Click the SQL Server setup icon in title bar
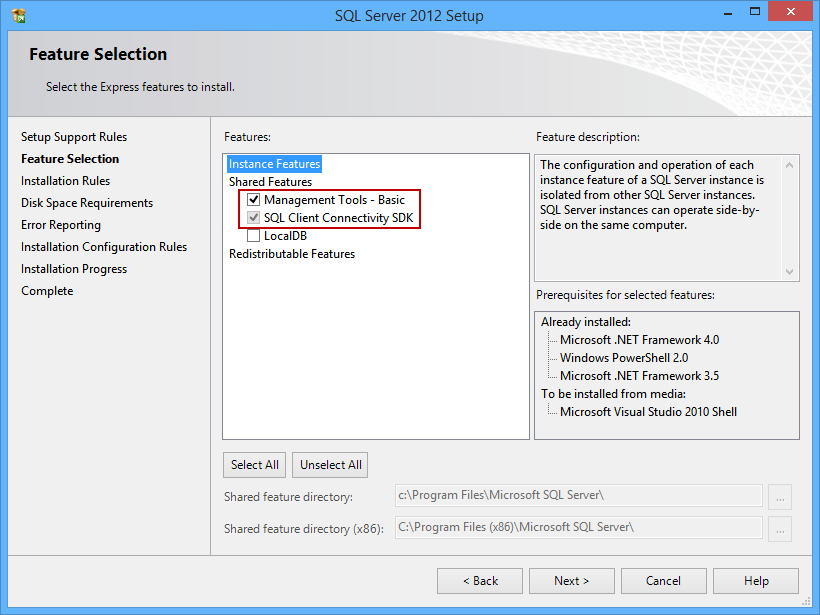820x615 pixels. (x=16, y=14)
